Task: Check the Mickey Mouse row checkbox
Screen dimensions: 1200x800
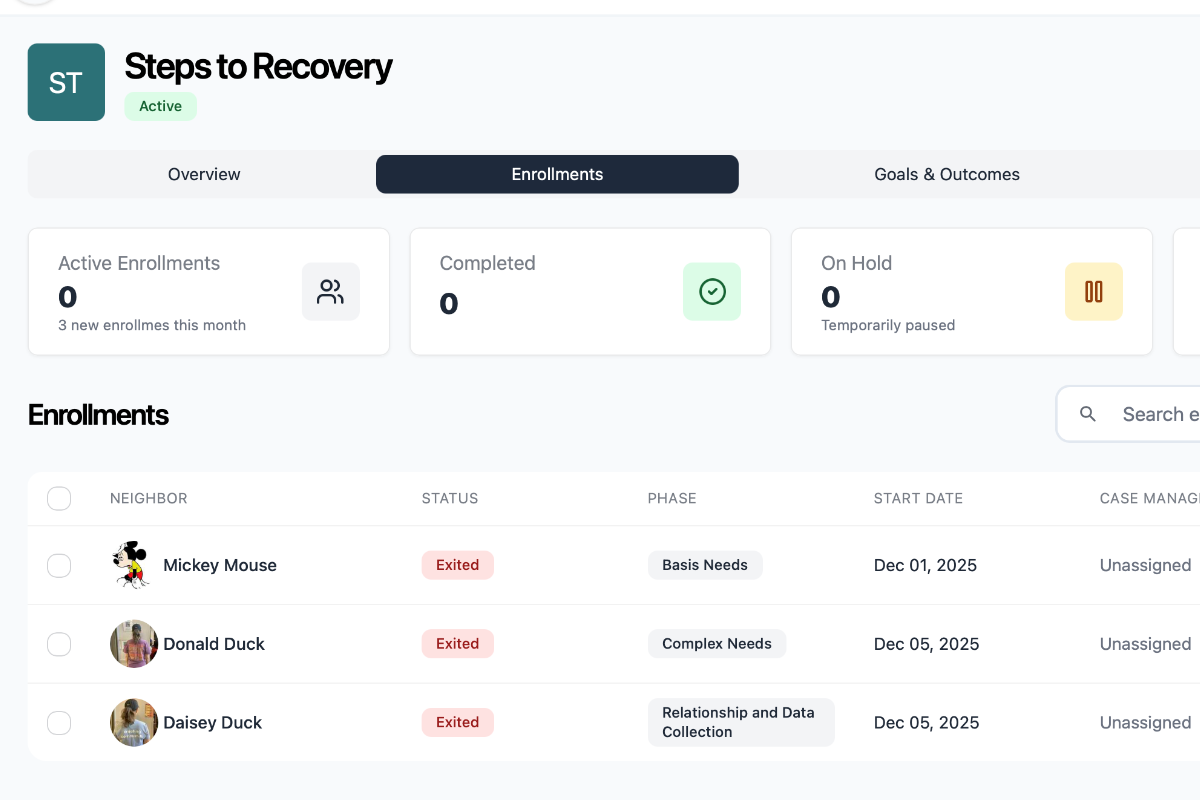Action: (59, 565)
